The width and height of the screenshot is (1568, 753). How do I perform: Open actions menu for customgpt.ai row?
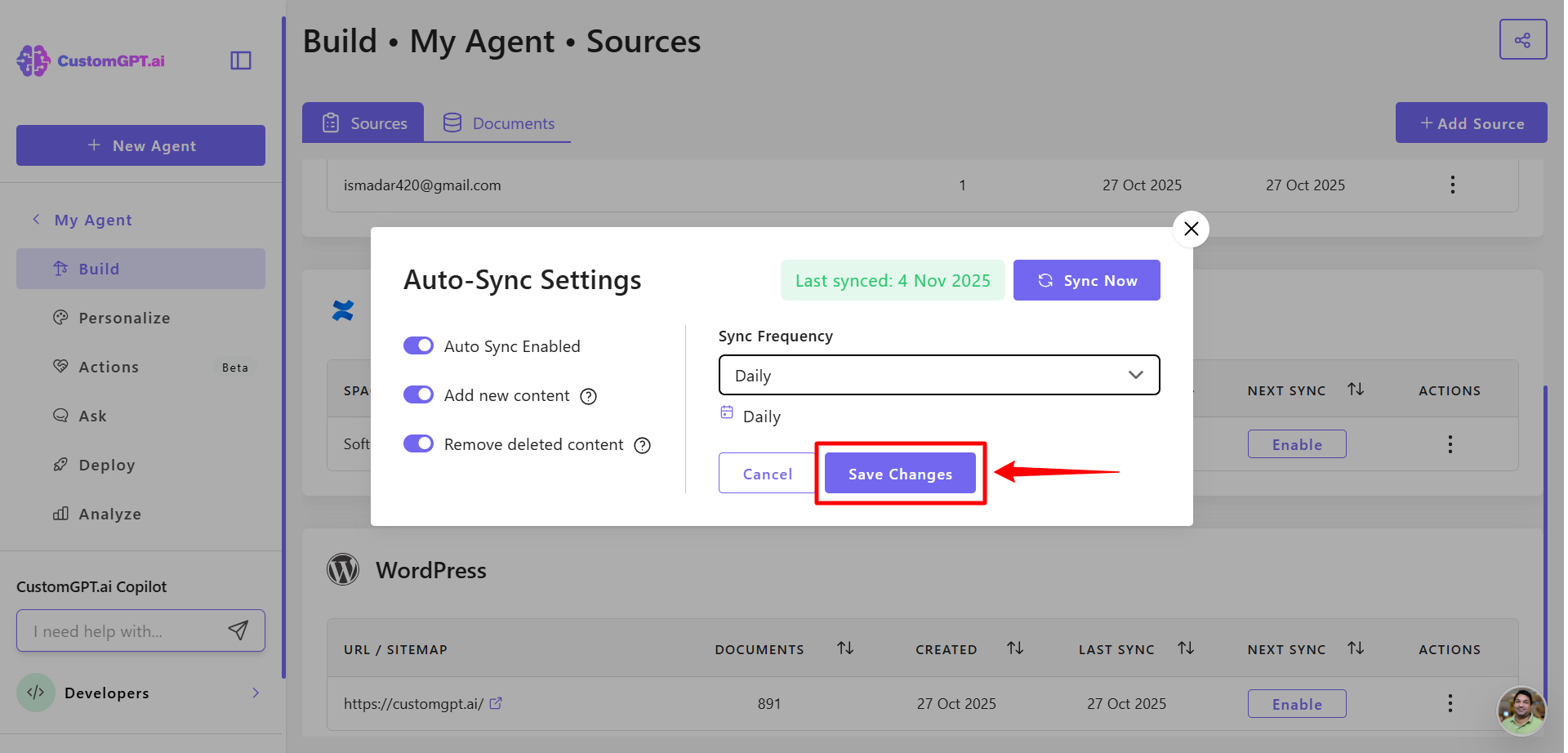1450,703
